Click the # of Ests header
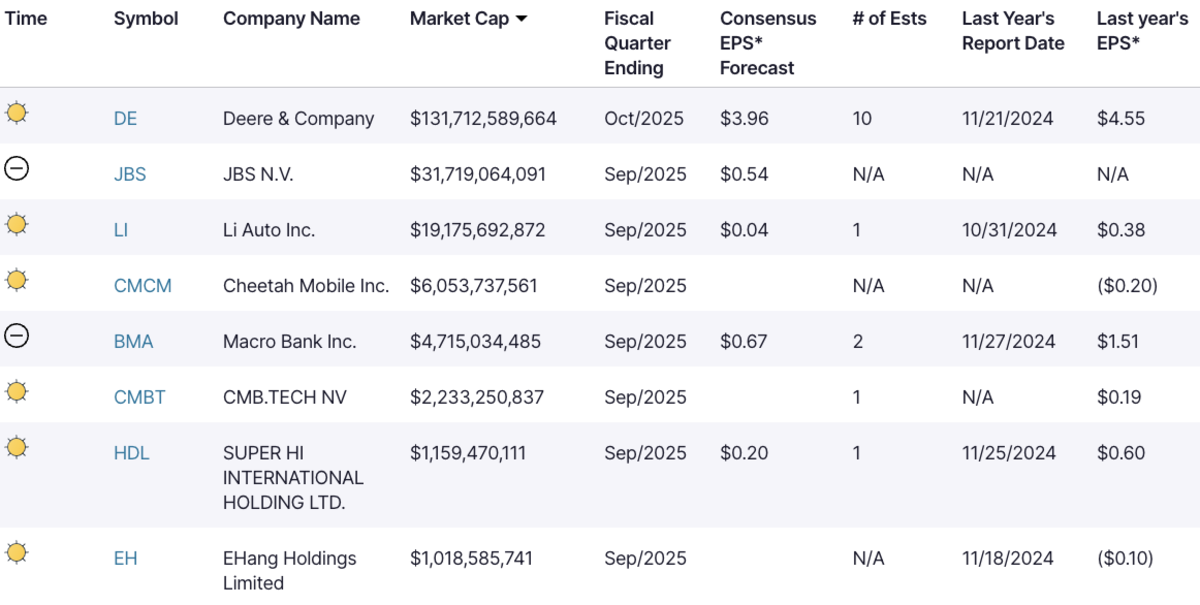1200x605 pixels. pyautogui.click(x=889, y=19)
